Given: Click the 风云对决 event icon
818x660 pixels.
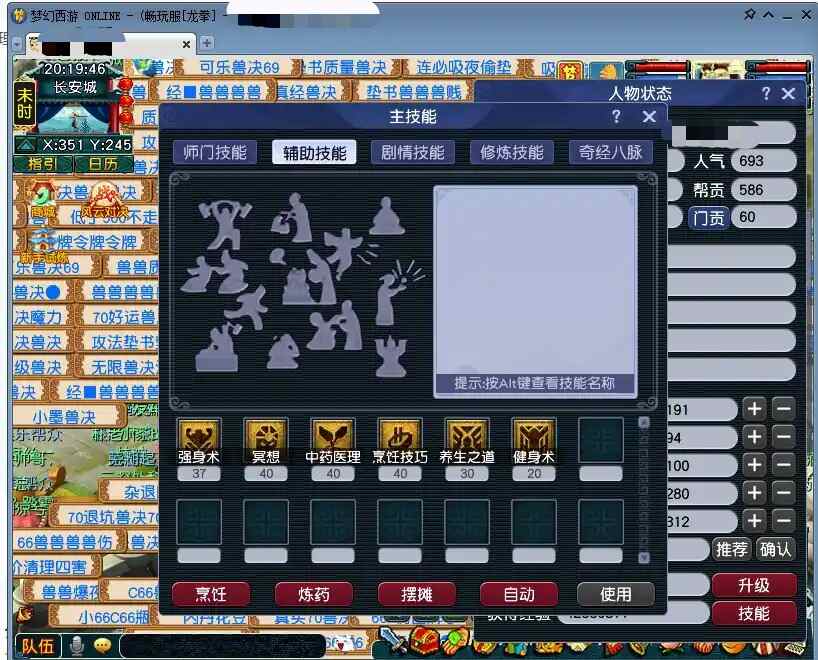Looking at the screenshot, I should [x=105, y=200].
